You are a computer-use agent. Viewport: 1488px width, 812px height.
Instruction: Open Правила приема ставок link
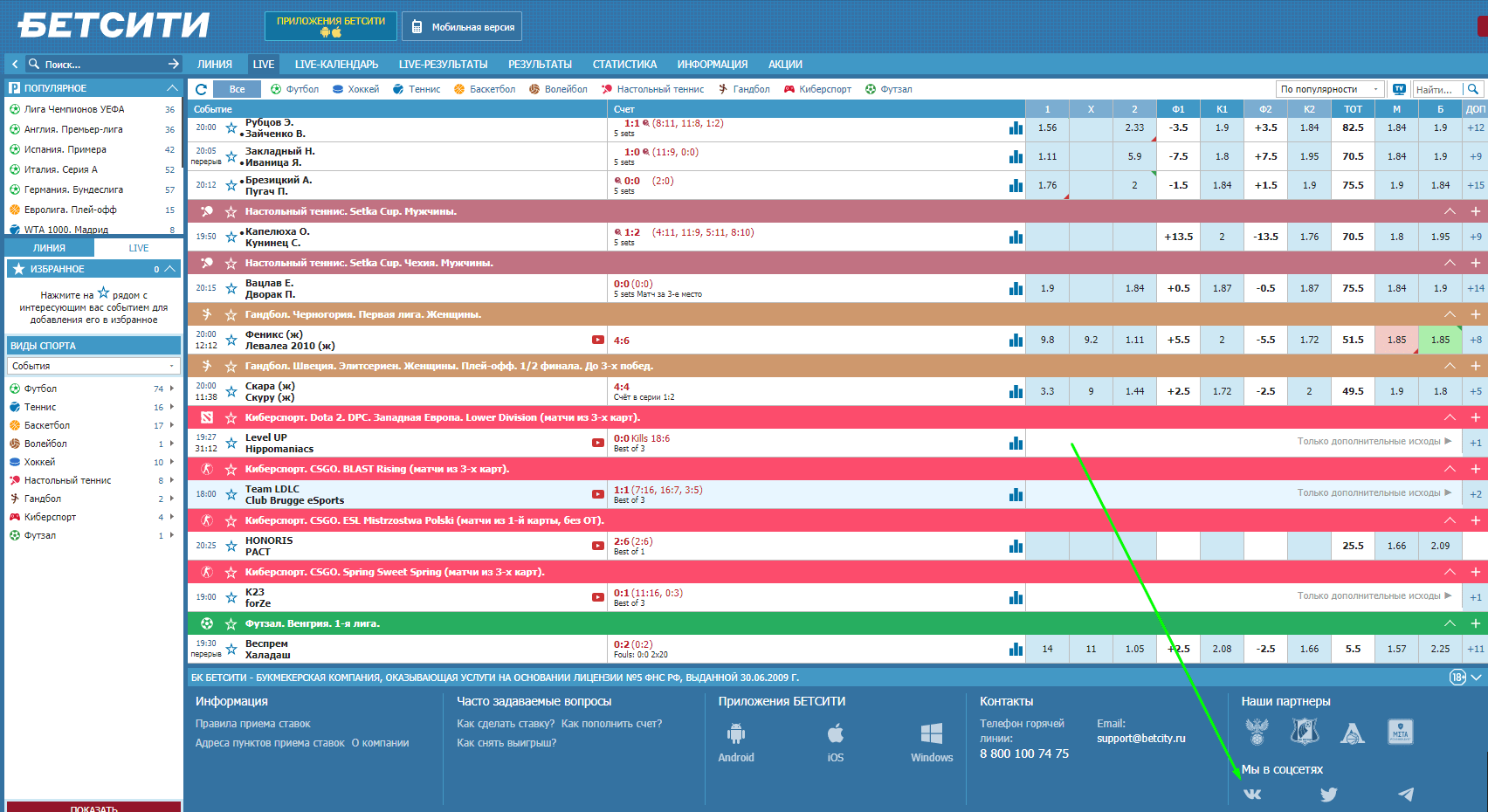point(252,724)
